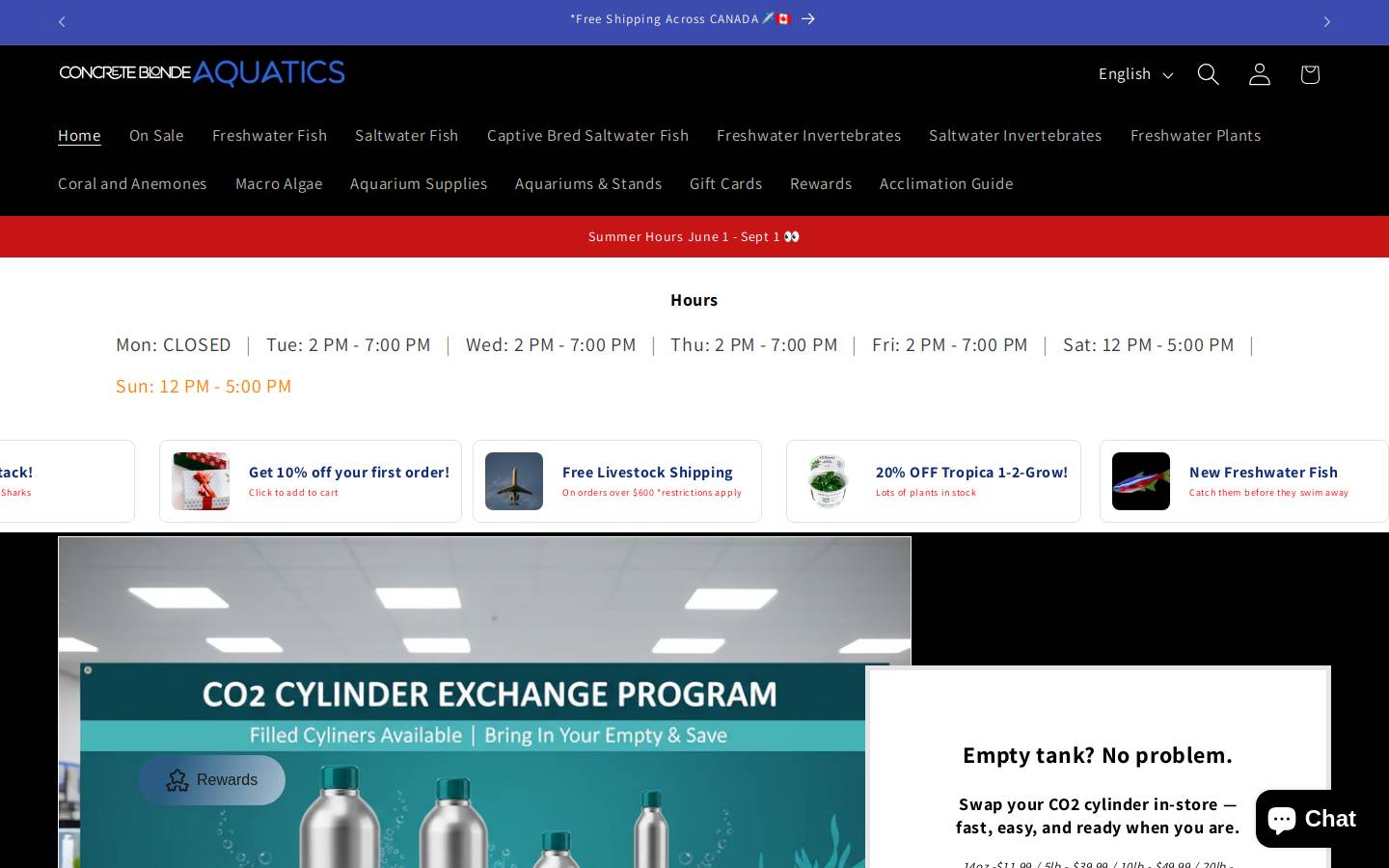Click the Thu: 2 PM - 7:00 PM hours text
The width and height of the screenshot is (1389, 868).
754,344
